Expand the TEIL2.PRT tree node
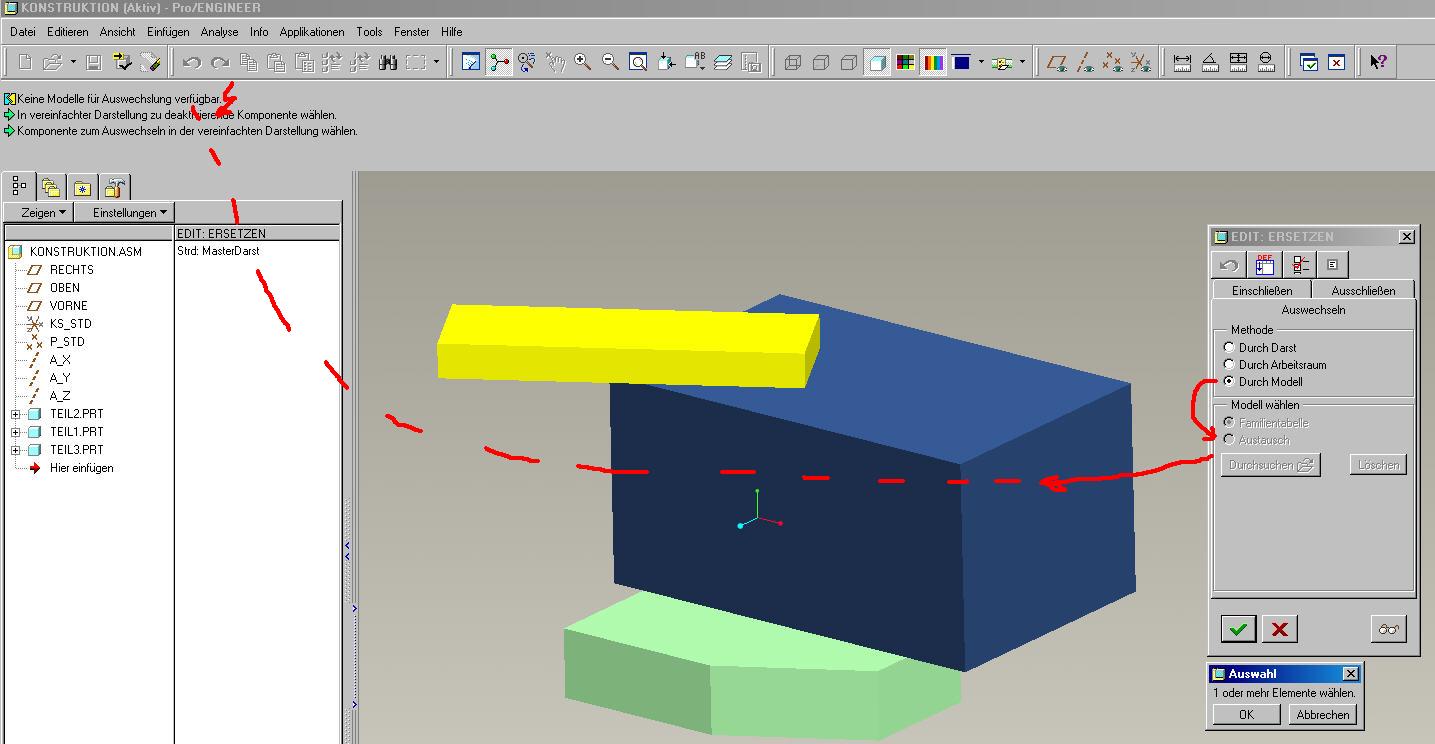This screenshot has width=1435, height=744. 16,414
